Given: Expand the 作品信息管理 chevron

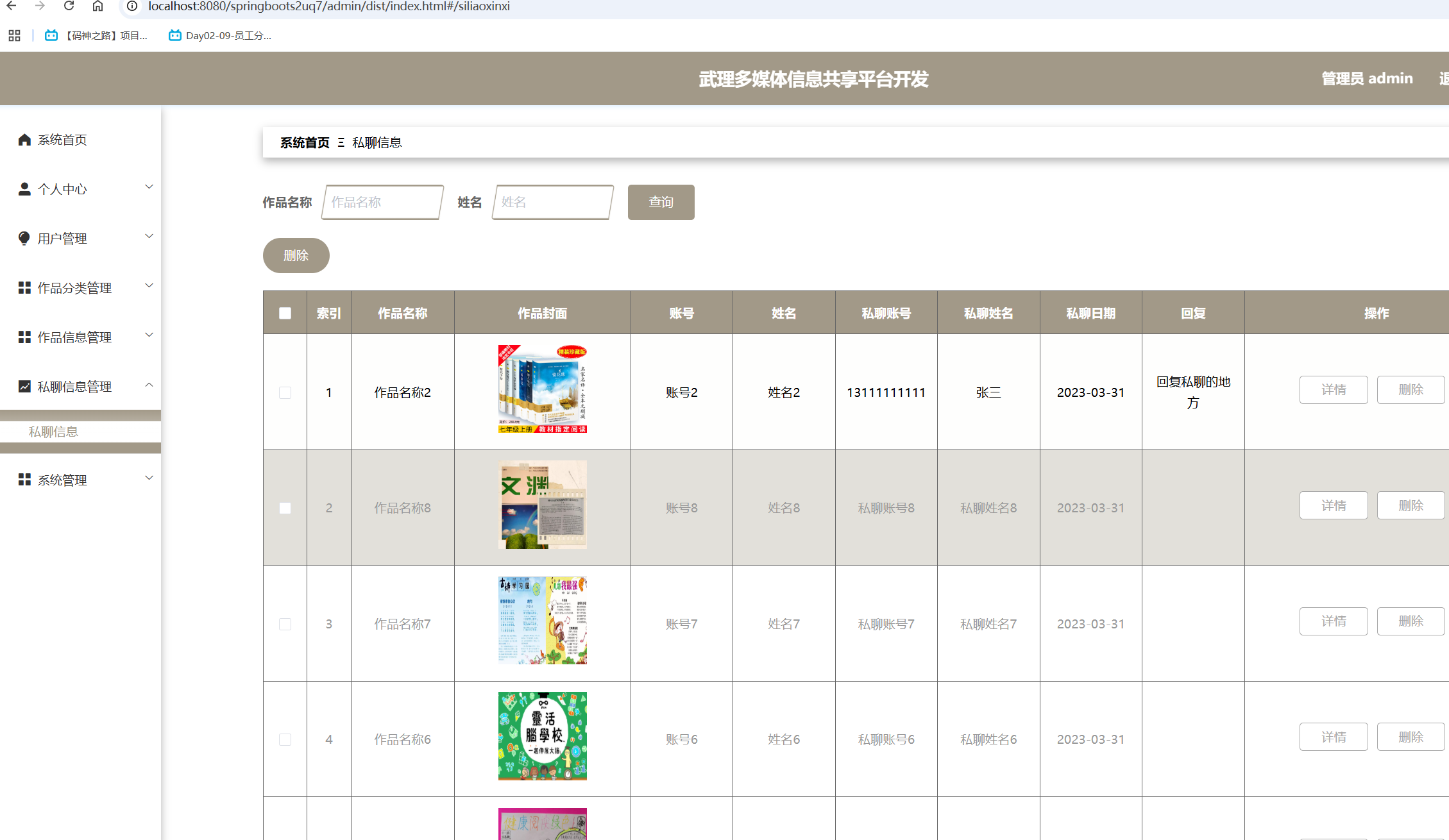Looking at the screenshot, I should pyautogui.click(x=149, y=335).
